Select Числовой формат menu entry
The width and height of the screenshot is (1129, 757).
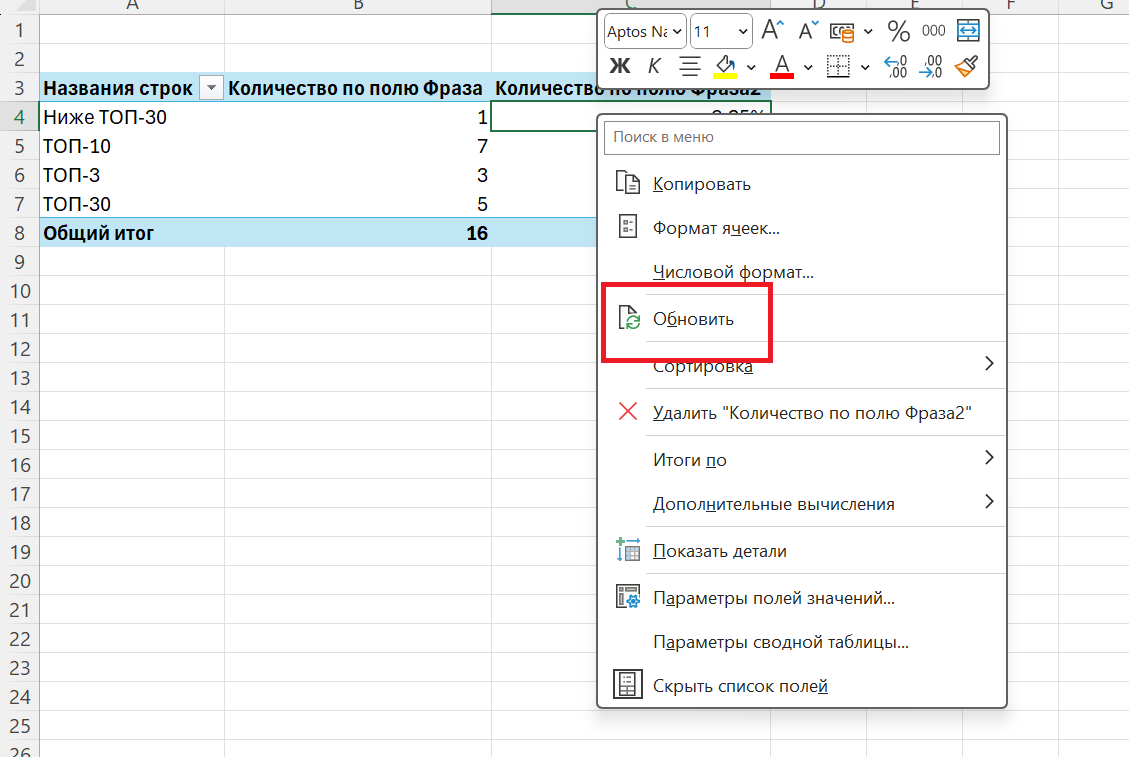coord(801,272)
